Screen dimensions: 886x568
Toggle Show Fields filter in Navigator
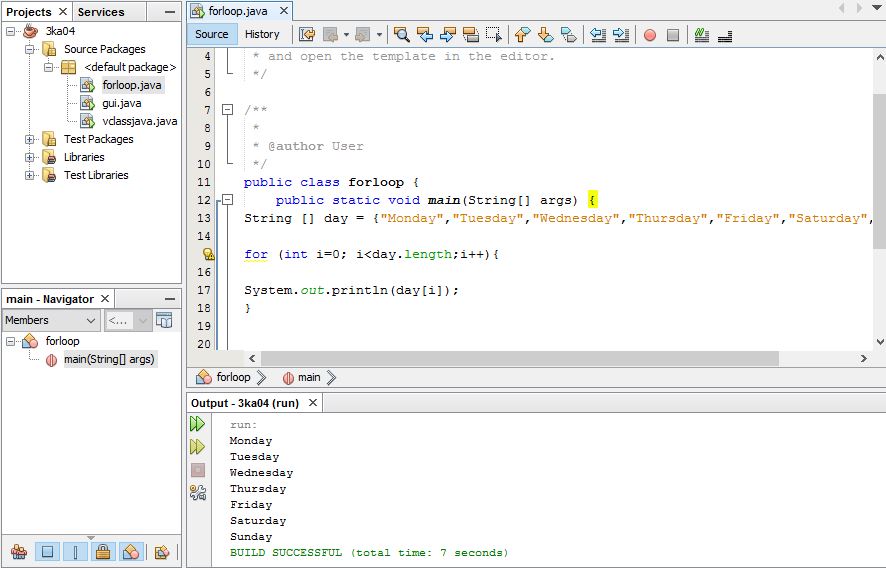click(48, 551)
